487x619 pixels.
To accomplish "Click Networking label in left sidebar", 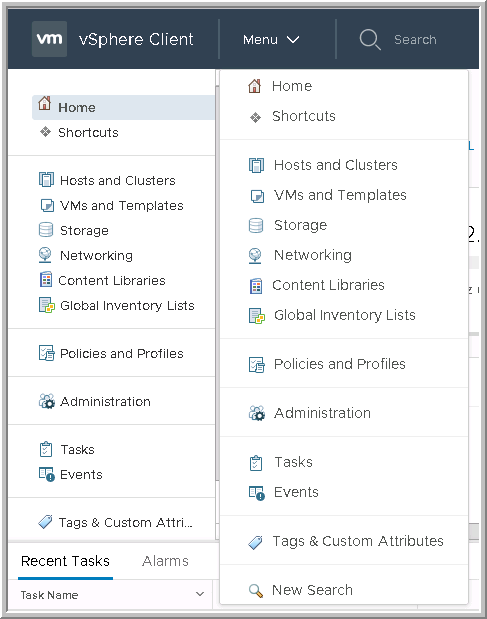I will [96, 255].
